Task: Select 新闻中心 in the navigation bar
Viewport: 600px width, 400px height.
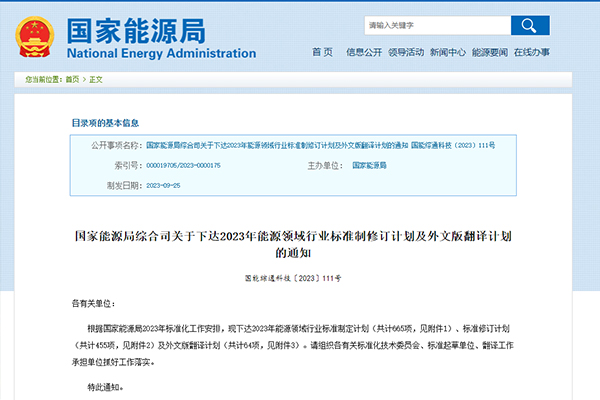Action: tap(447, 52)
